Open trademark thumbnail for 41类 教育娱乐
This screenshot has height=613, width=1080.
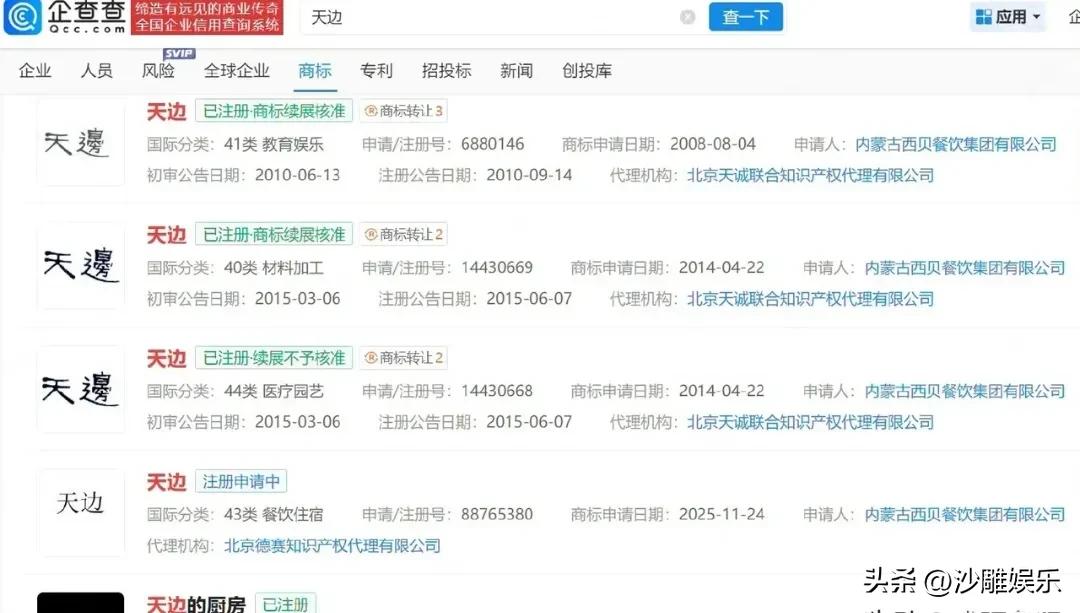pyautogui.click(x=81, y=143)
